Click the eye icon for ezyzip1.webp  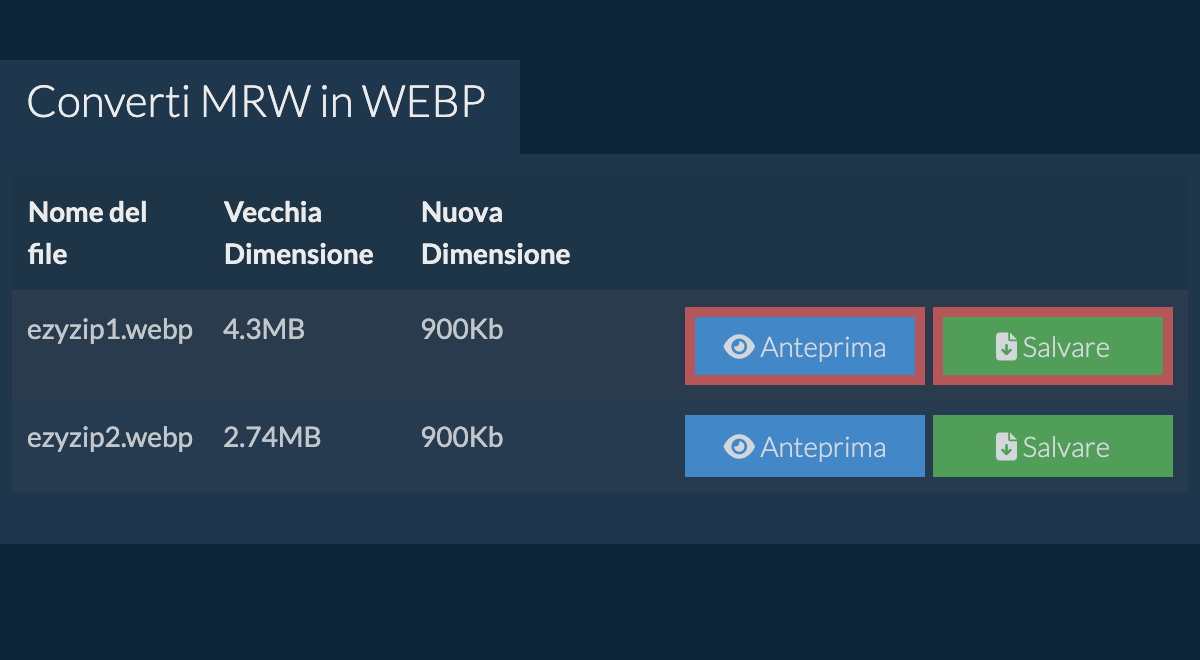pos(738,347)
